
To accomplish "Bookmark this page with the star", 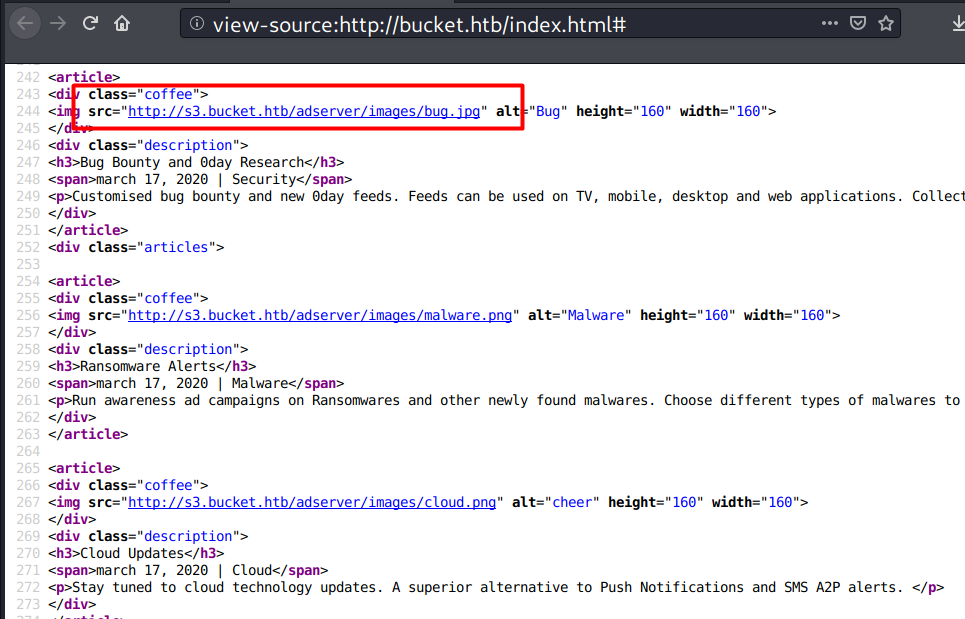I will click(x=886, y=23).
